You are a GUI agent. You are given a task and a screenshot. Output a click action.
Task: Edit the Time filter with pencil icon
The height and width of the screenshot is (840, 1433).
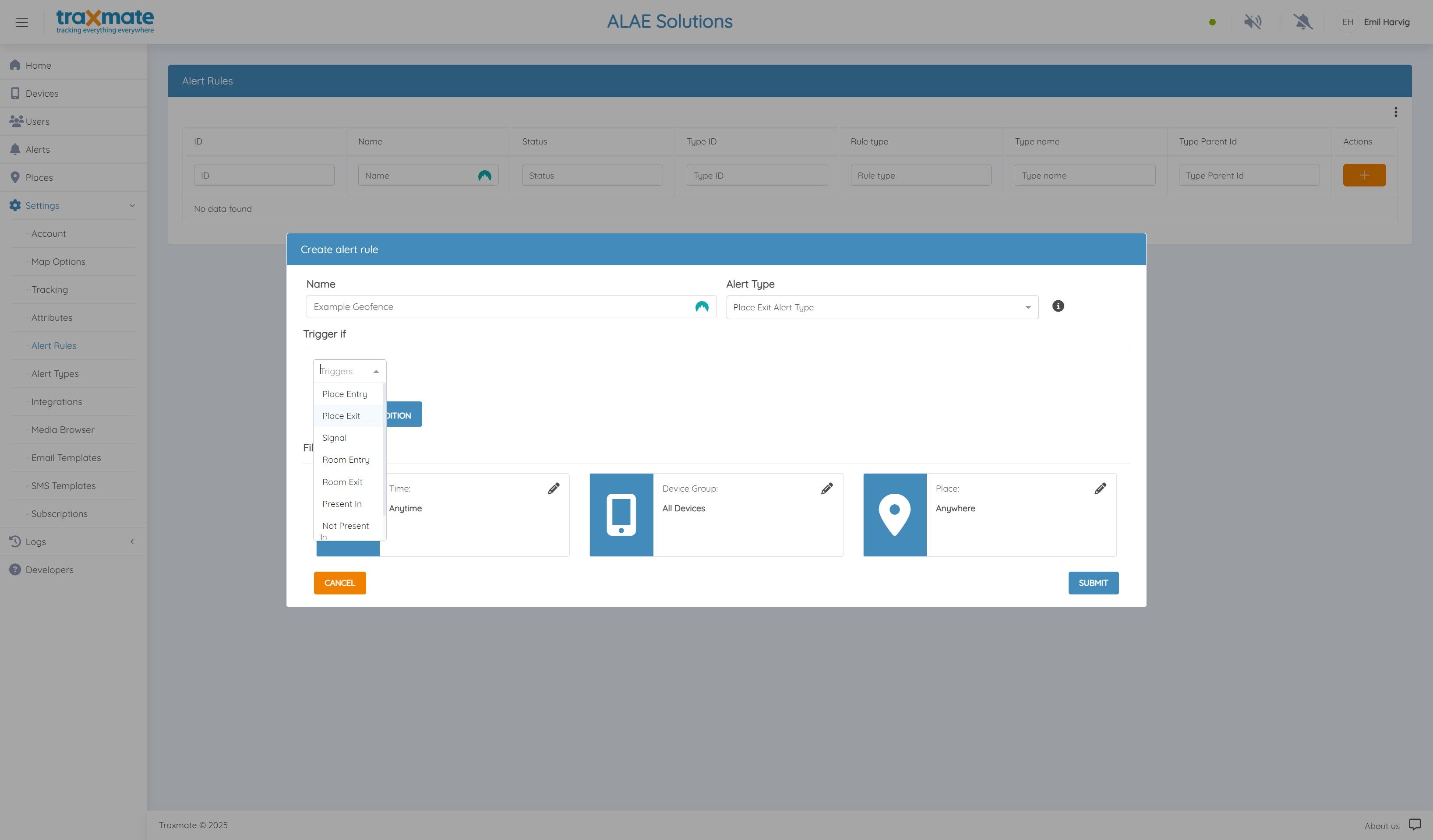(553, 489)
